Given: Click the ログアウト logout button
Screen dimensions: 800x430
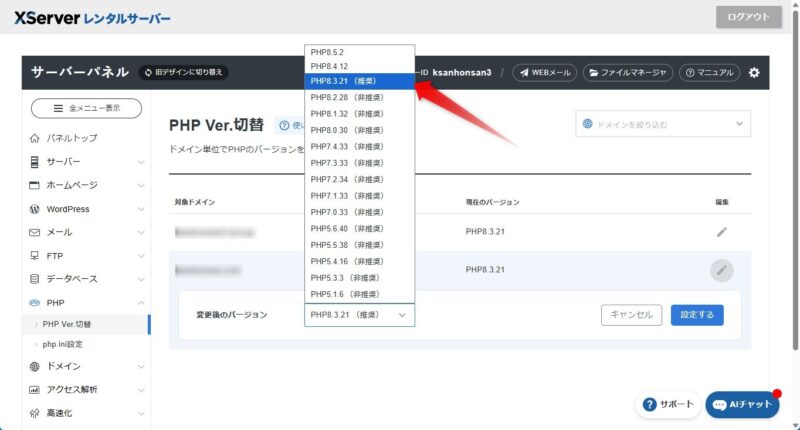Looking at the screenshot, I should (748, 17).
